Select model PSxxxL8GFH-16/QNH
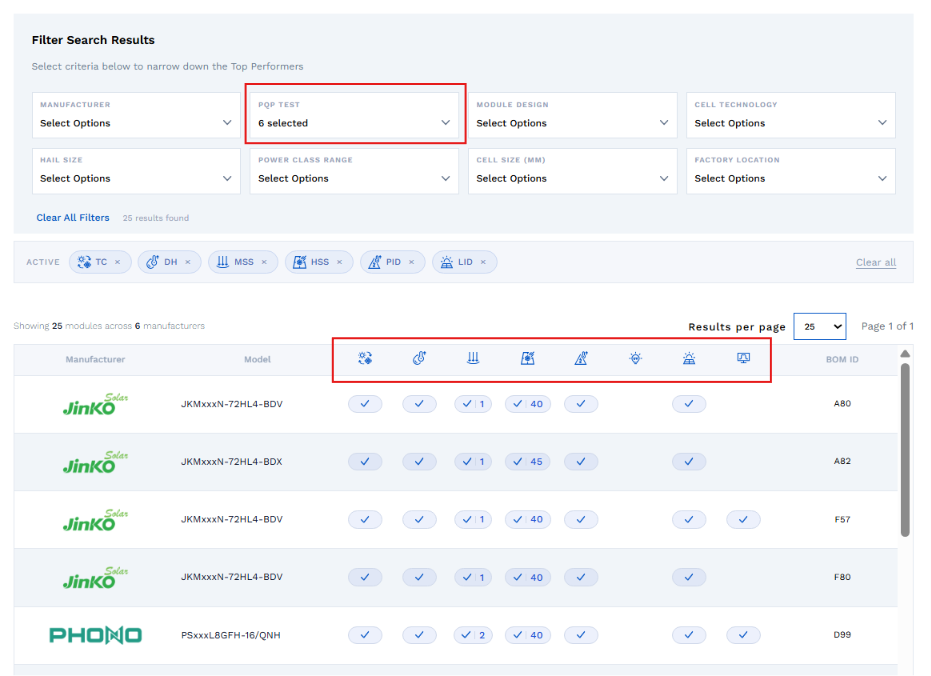This screenshot has width=931, height=676. [x=230, y=635]
